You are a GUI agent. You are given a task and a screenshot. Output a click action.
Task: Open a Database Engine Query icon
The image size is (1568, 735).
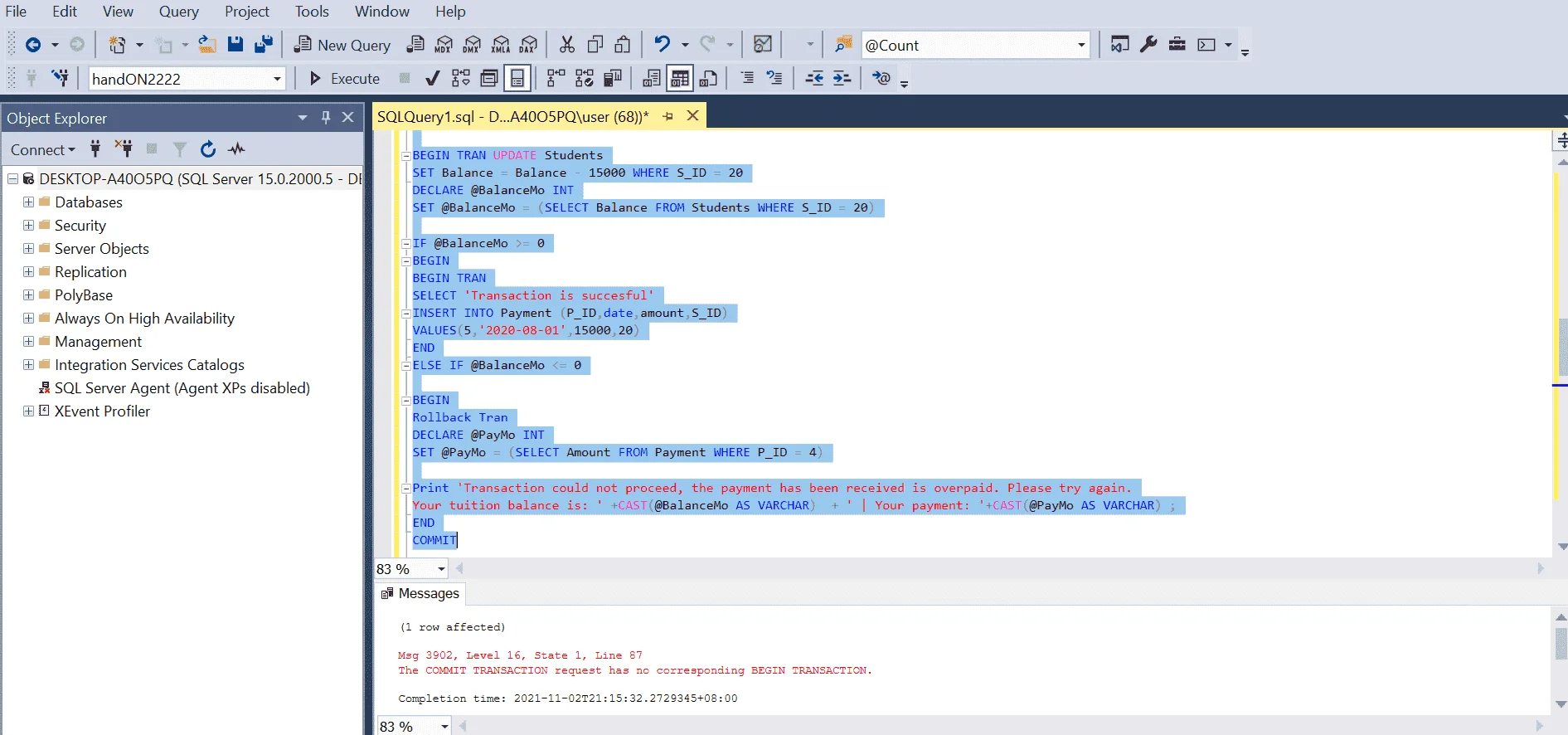415,45
